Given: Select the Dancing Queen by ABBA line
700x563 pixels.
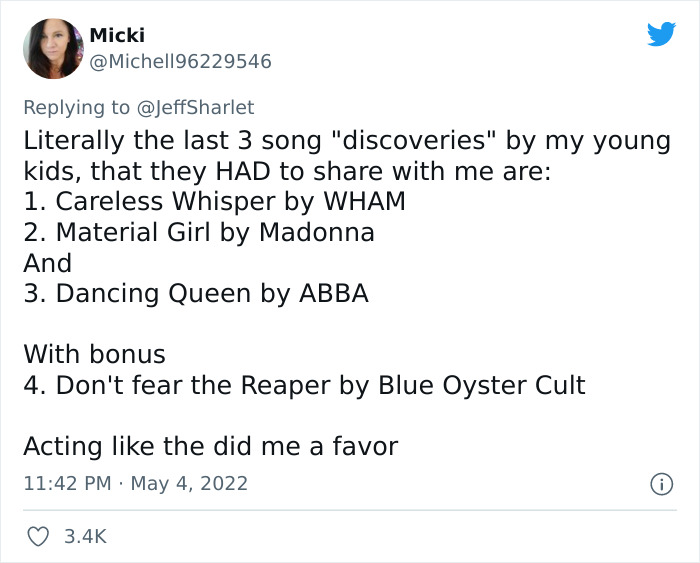Looking at the screenshot, I should click(196, 294).
